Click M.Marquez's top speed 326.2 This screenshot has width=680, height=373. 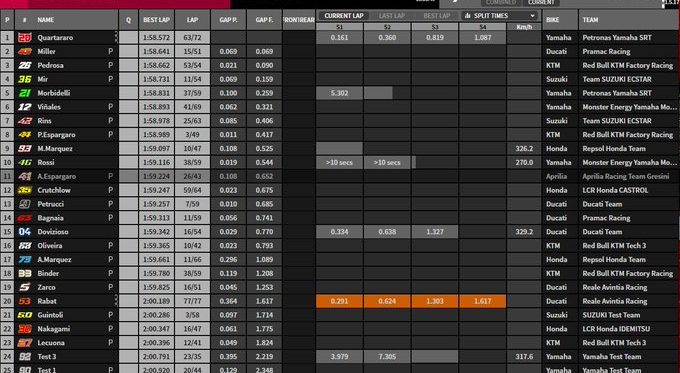coord(524,148)
